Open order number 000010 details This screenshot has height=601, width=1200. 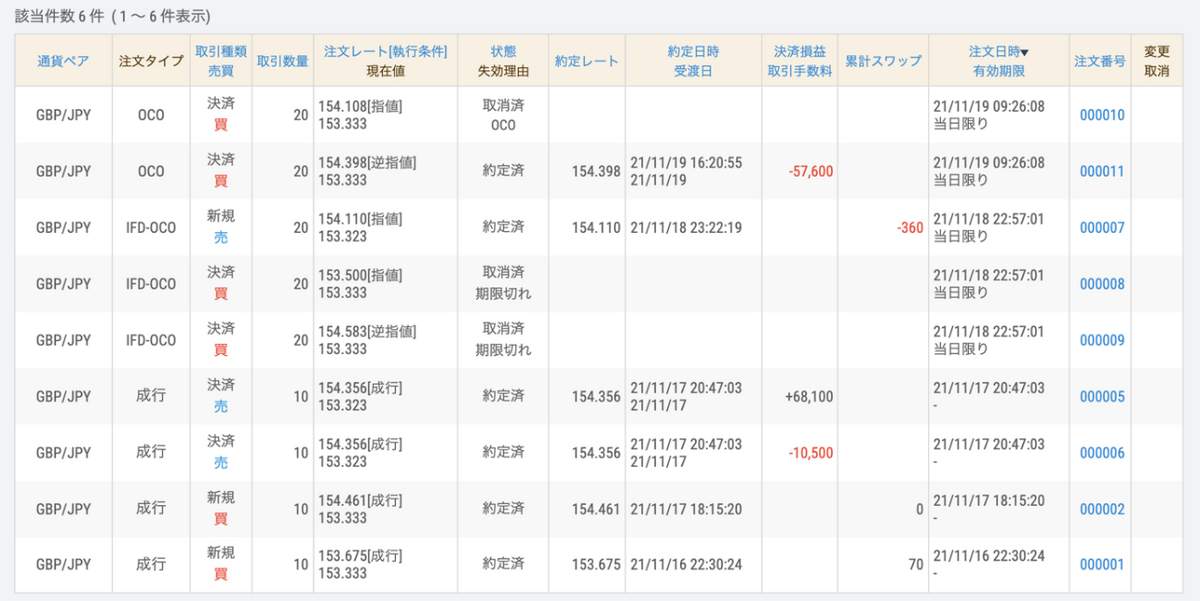click(x=1102, y=115)
